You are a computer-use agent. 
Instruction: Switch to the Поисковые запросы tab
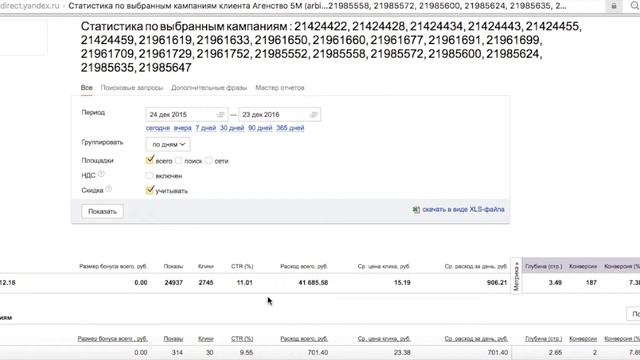[132, 88]
